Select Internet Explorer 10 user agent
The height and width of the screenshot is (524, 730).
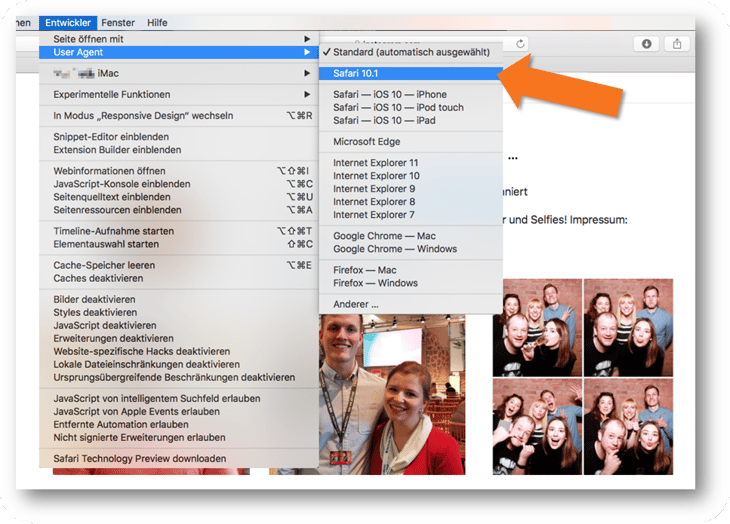coord(411,176)
